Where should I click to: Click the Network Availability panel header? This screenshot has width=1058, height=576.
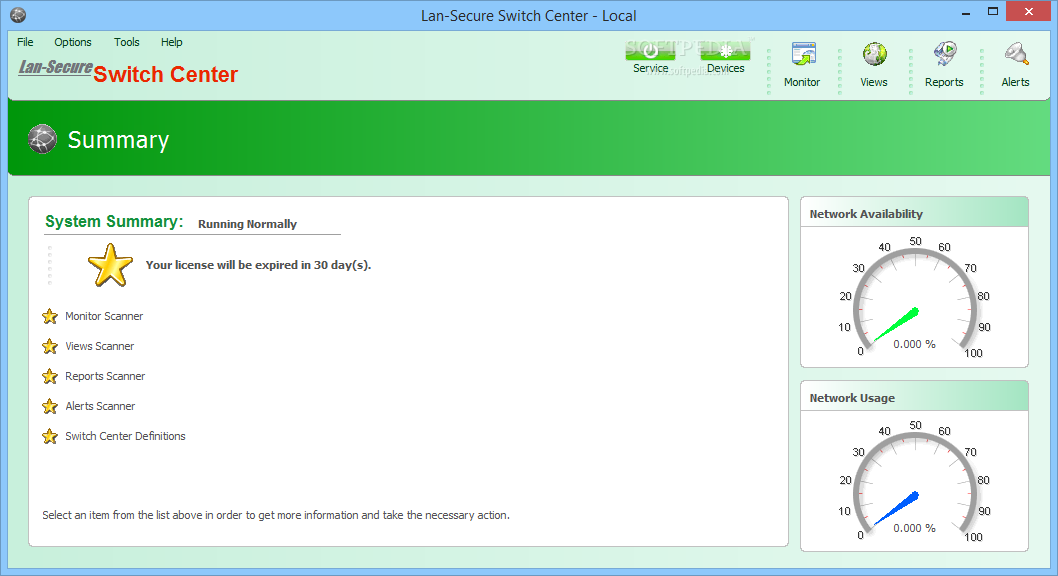[x=914, y=213]
